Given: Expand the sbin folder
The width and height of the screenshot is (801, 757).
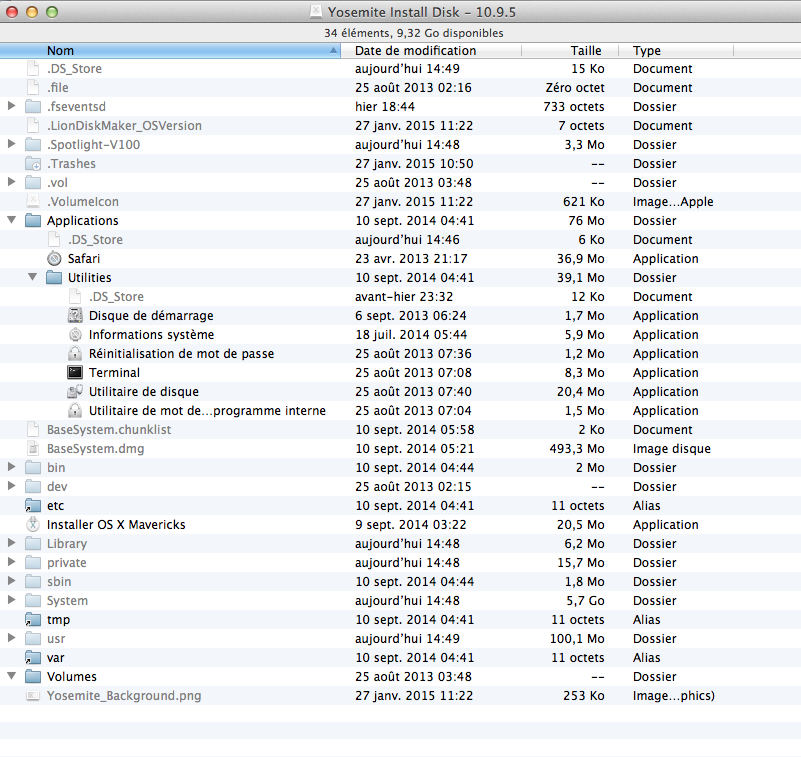Looking at the screenshot, I should (11, 581).
